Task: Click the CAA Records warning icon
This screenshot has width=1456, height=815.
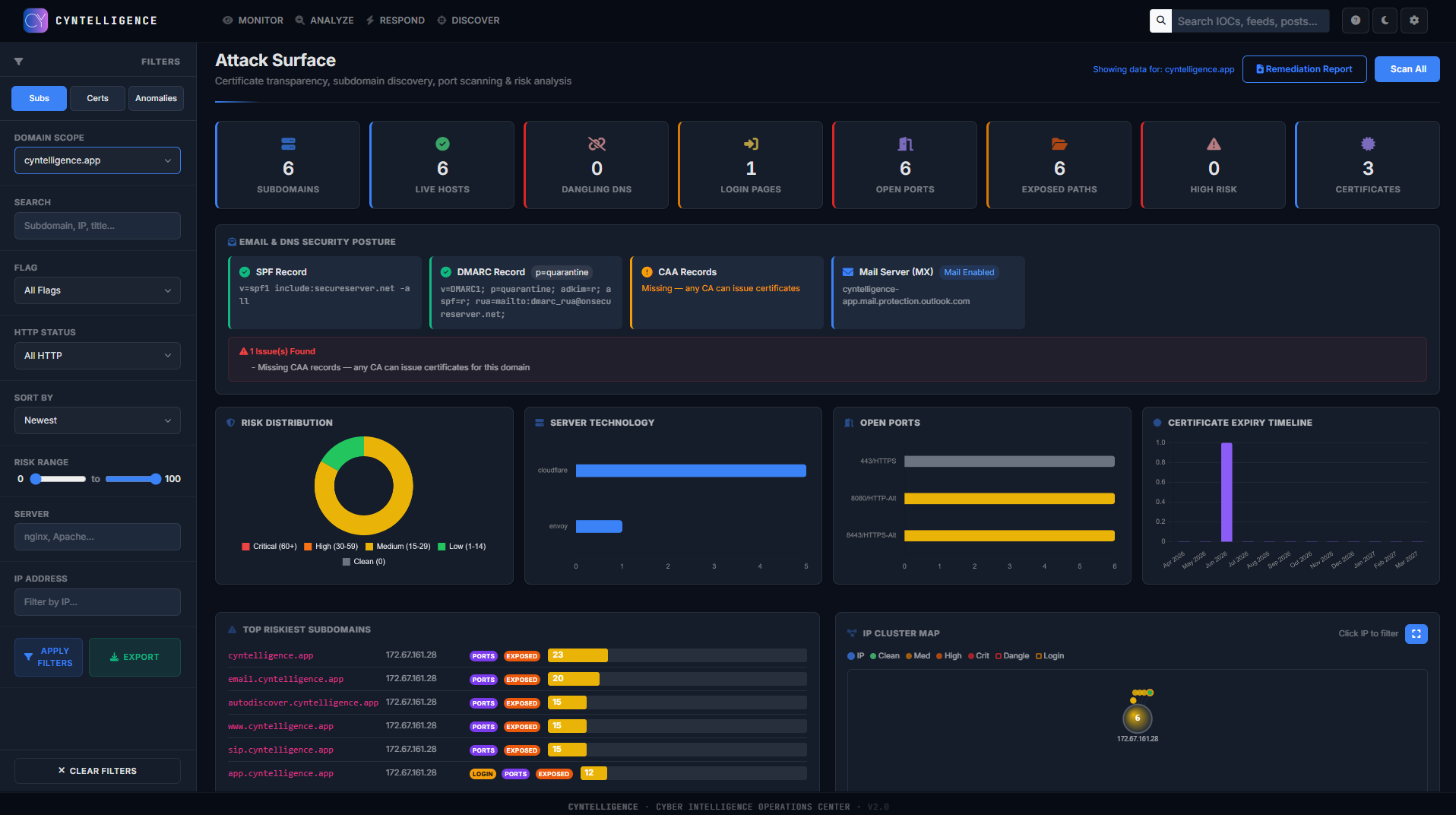Action: pos(647,272)
